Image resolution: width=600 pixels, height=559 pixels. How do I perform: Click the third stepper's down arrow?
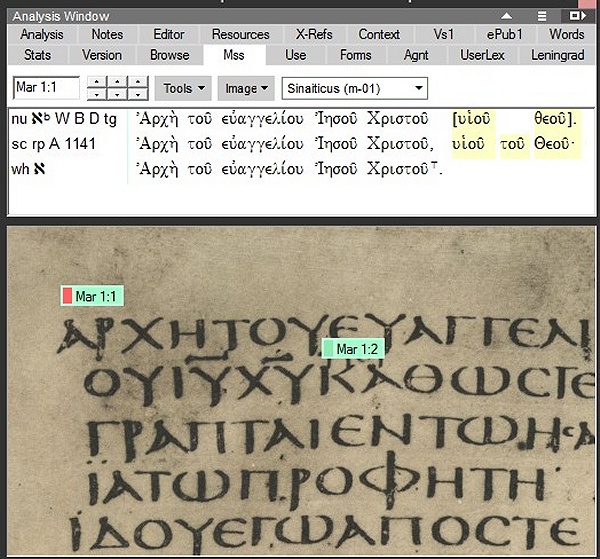[x=138, y=94]
